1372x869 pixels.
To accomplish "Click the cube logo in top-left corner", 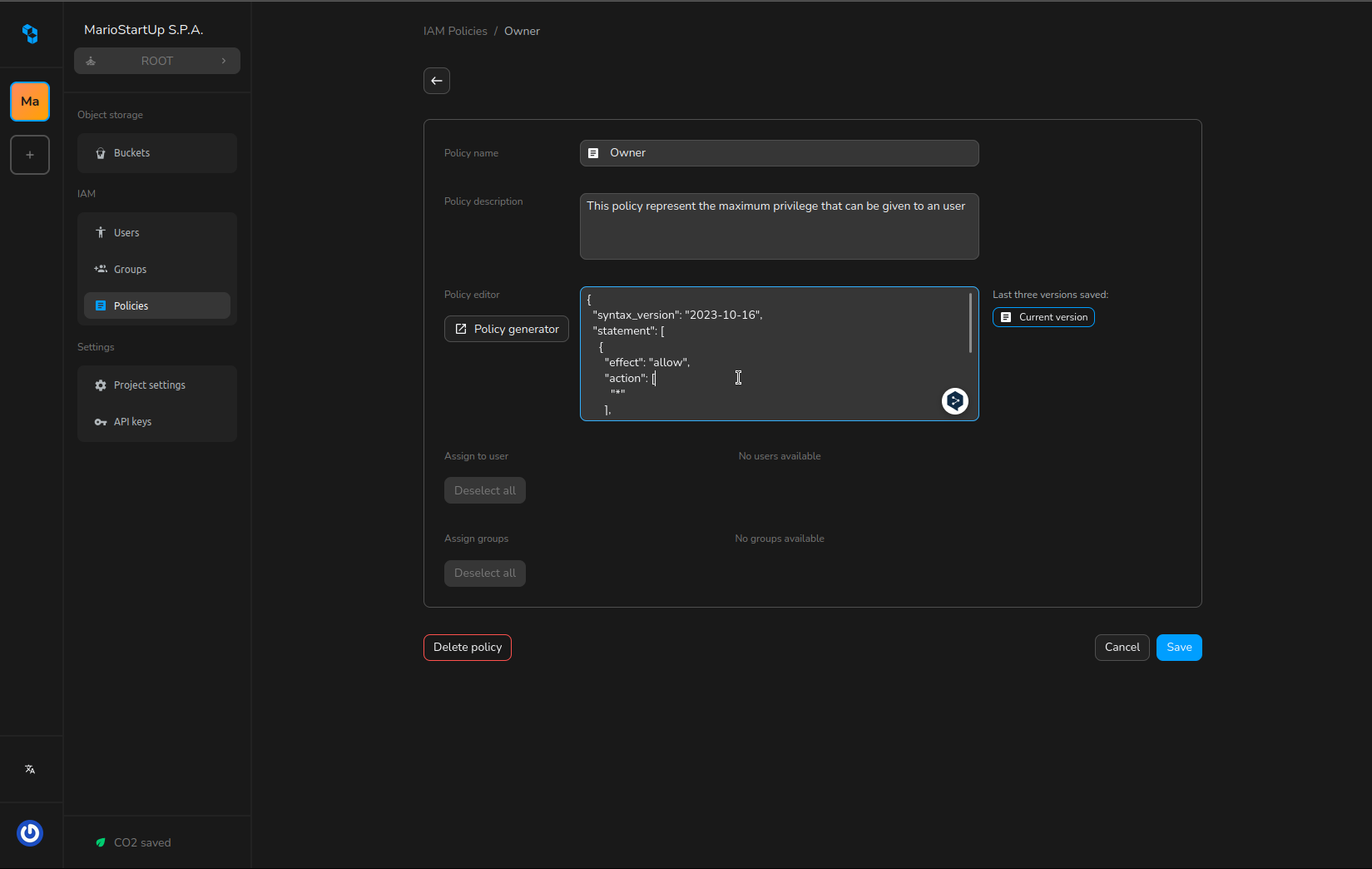I will (x=30, y=33).
